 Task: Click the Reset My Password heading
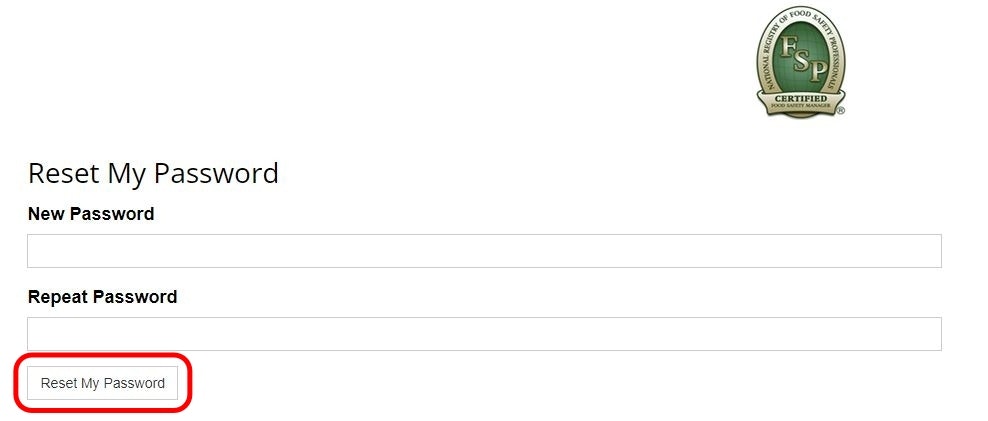coord(153,173)
